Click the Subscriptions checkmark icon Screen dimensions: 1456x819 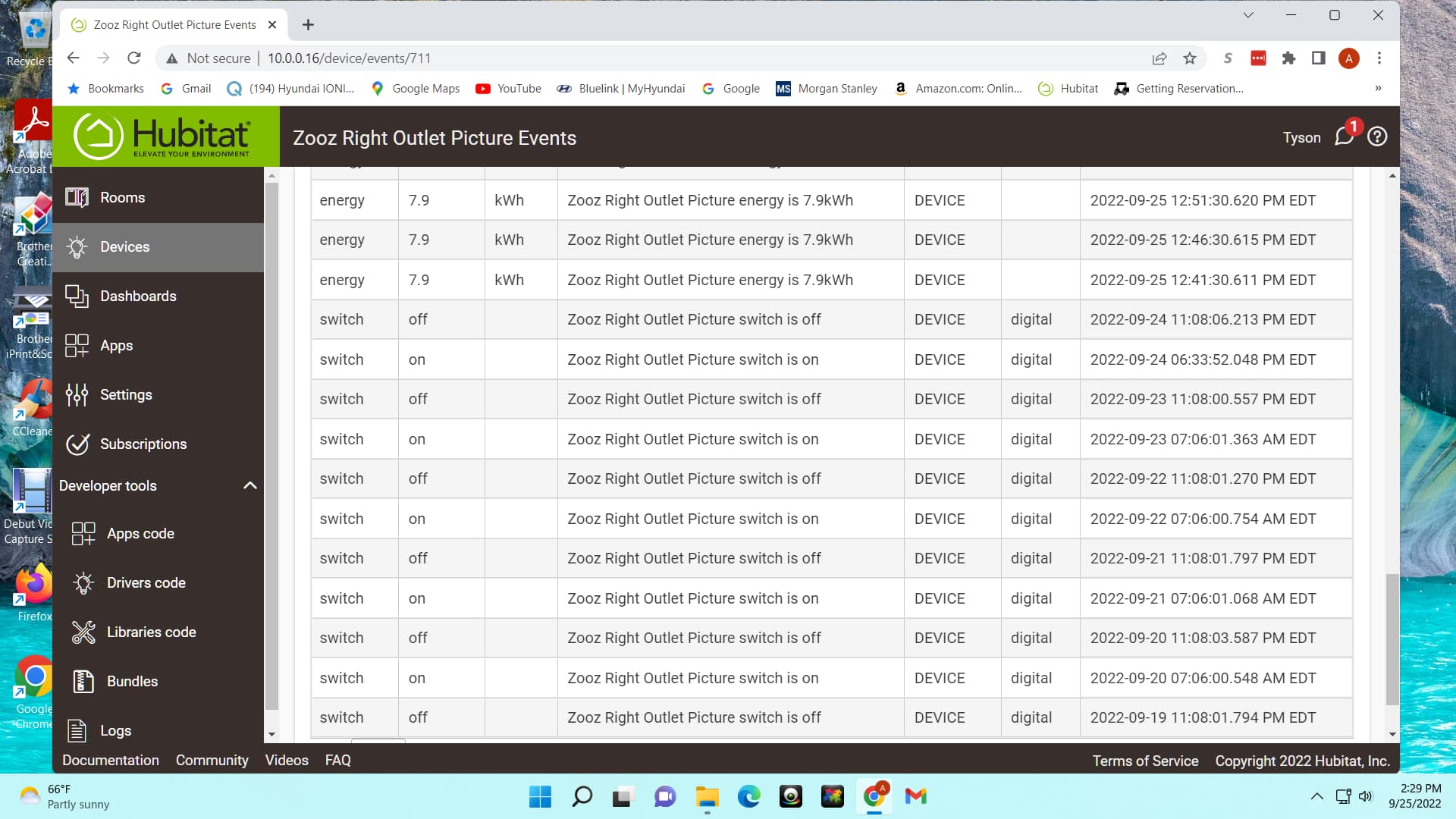[77, 444]
